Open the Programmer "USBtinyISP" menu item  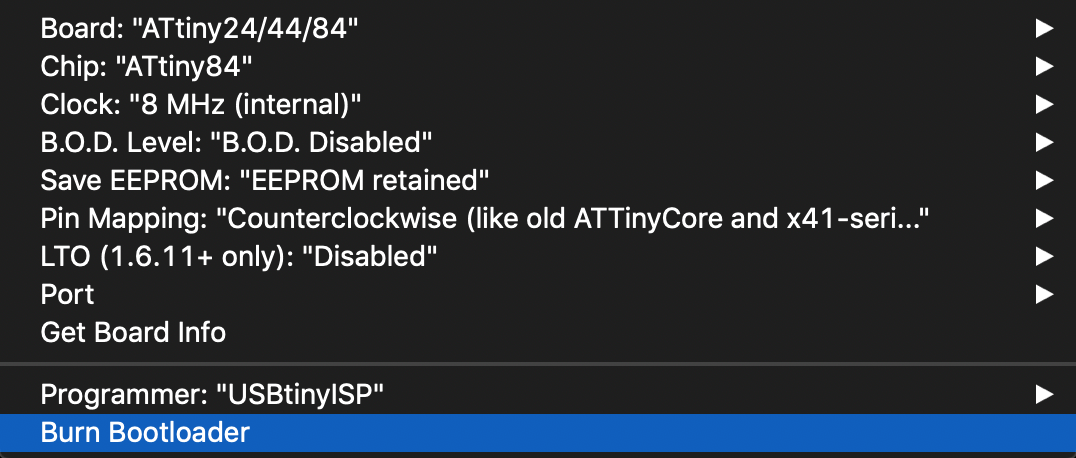(213, 394)
